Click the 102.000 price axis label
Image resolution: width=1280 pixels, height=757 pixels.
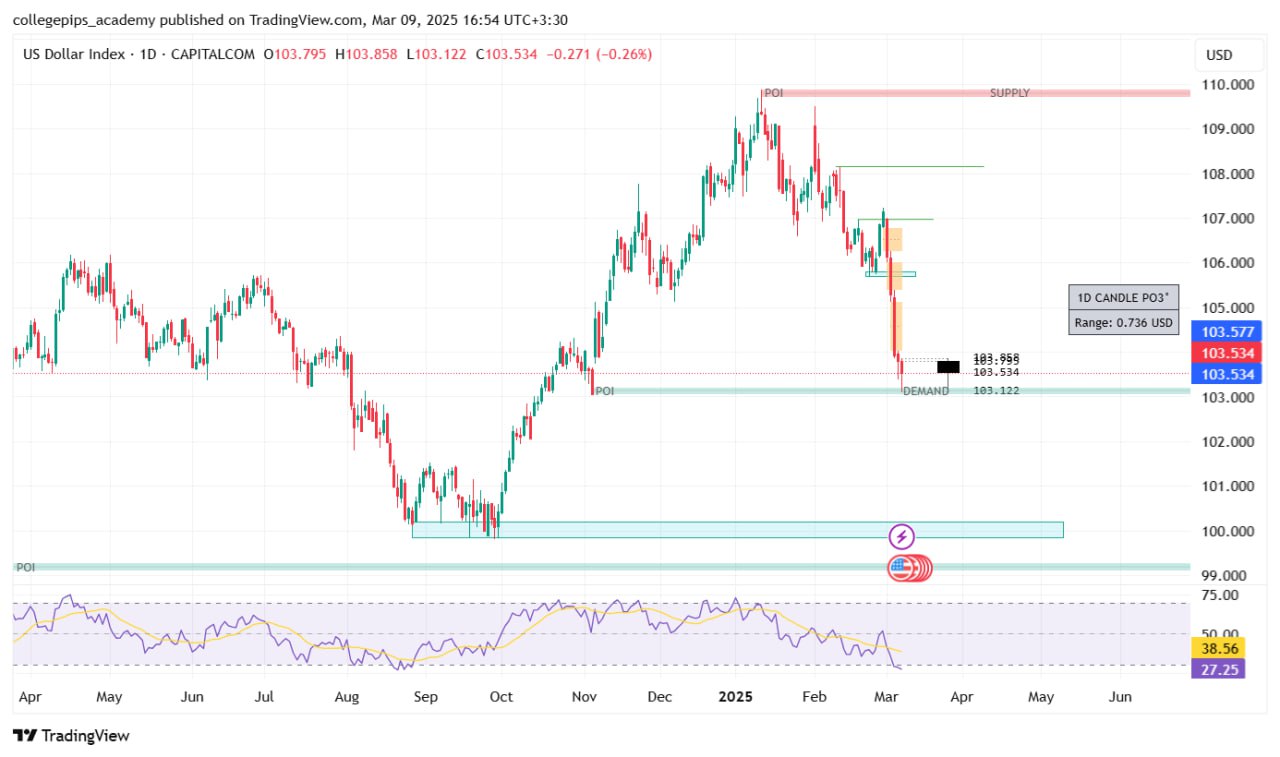[1227, 442]
